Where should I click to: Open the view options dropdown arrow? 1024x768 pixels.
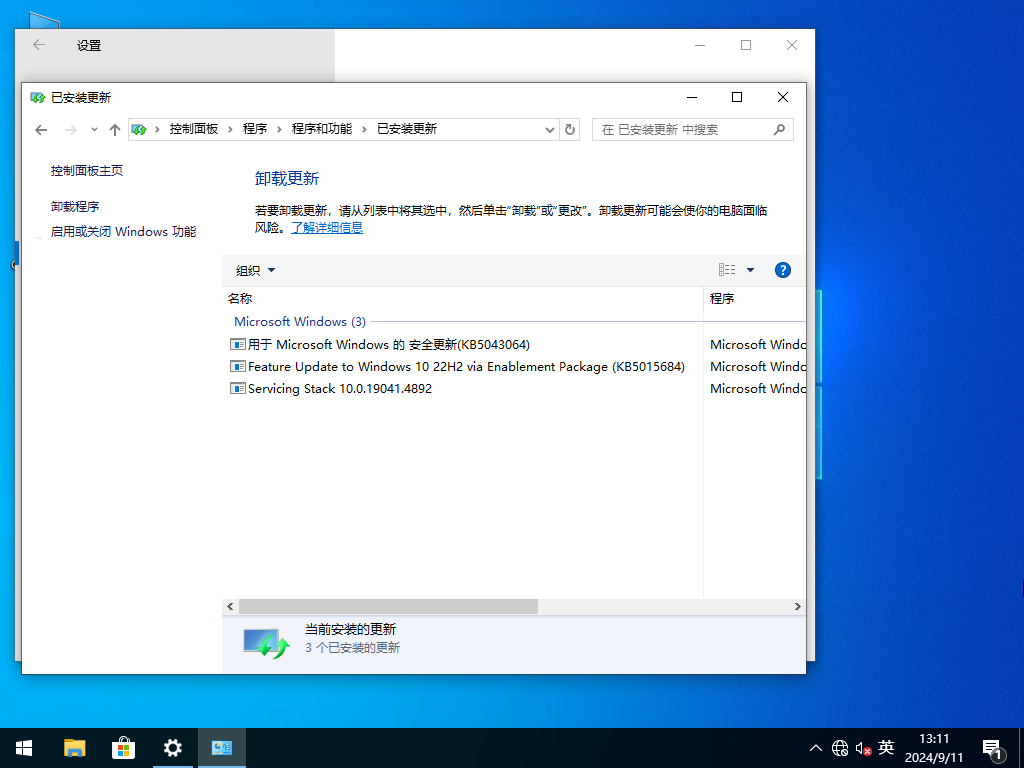pyautogui.click(x=749, y=269)
